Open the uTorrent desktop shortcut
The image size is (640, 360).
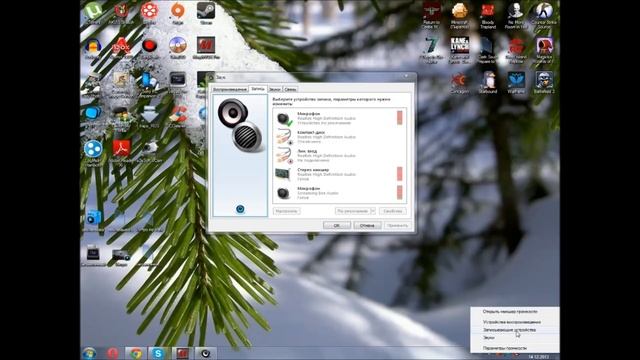coord(93,12)
